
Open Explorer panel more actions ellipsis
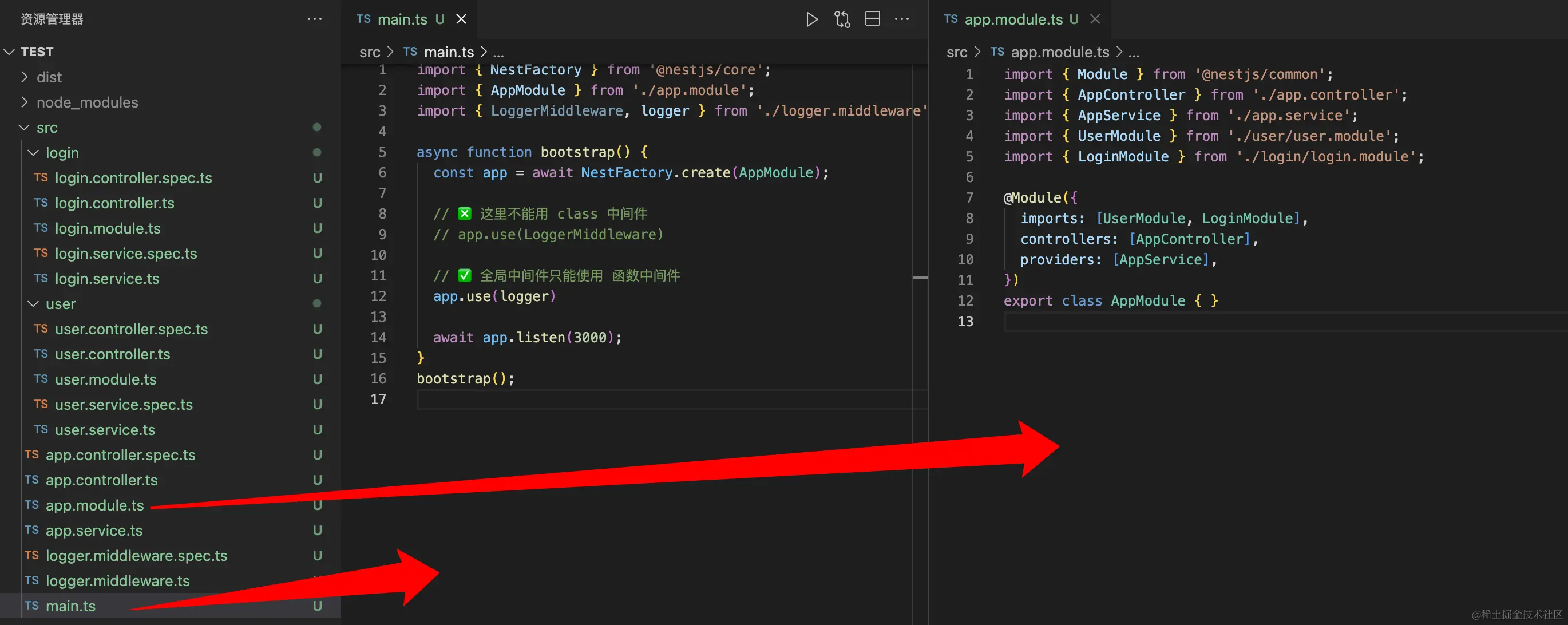point(315,19)
